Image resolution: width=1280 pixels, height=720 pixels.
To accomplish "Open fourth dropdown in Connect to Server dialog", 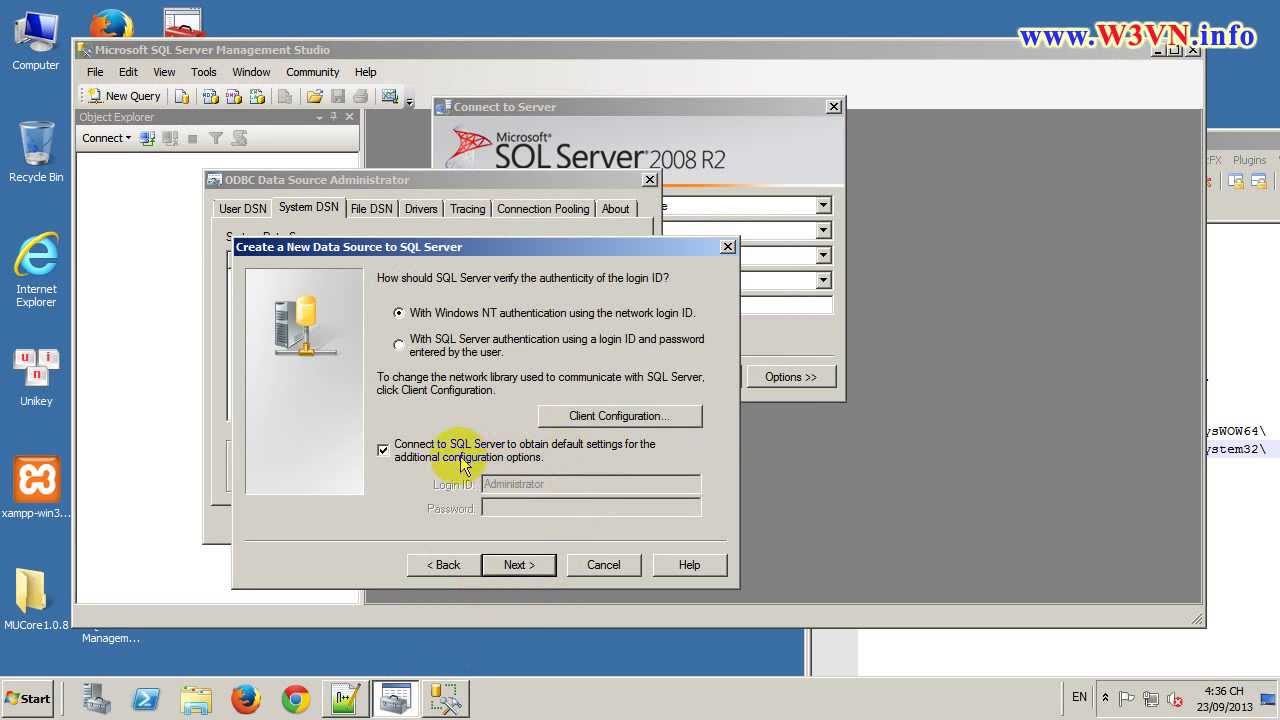I will coord(823,281).
